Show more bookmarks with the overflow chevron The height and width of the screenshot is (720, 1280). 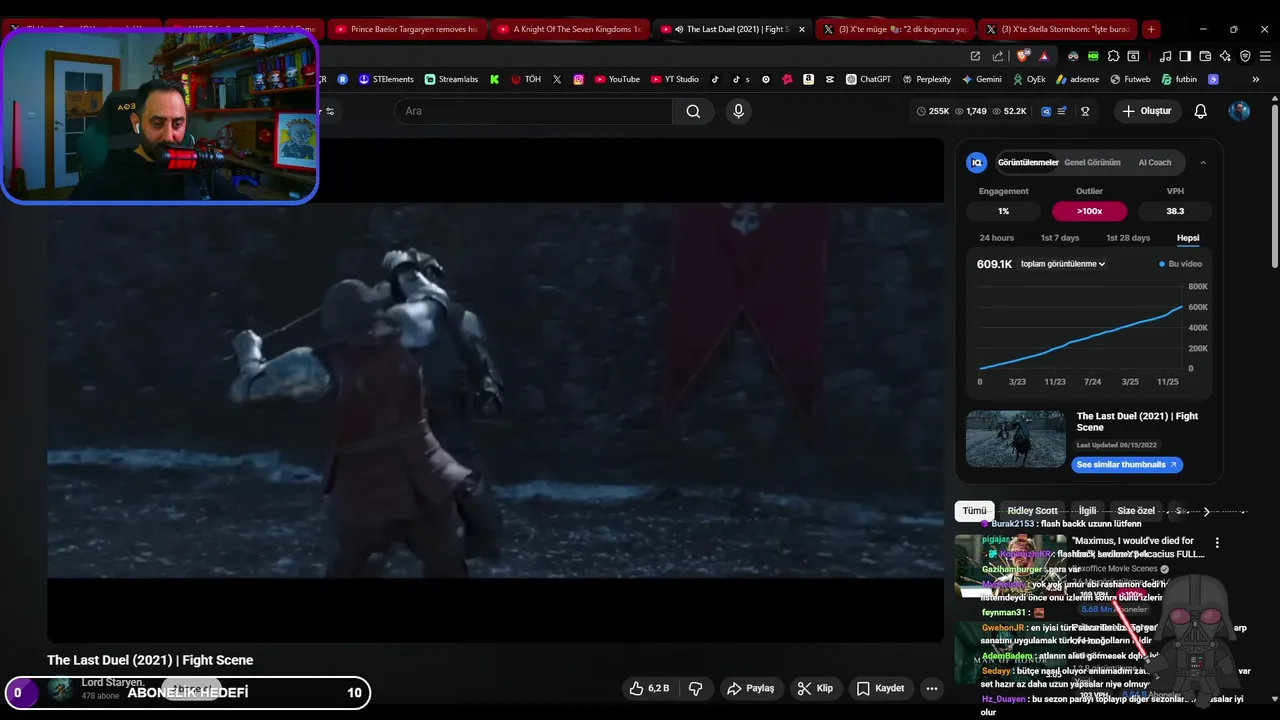coord(1256,79)
